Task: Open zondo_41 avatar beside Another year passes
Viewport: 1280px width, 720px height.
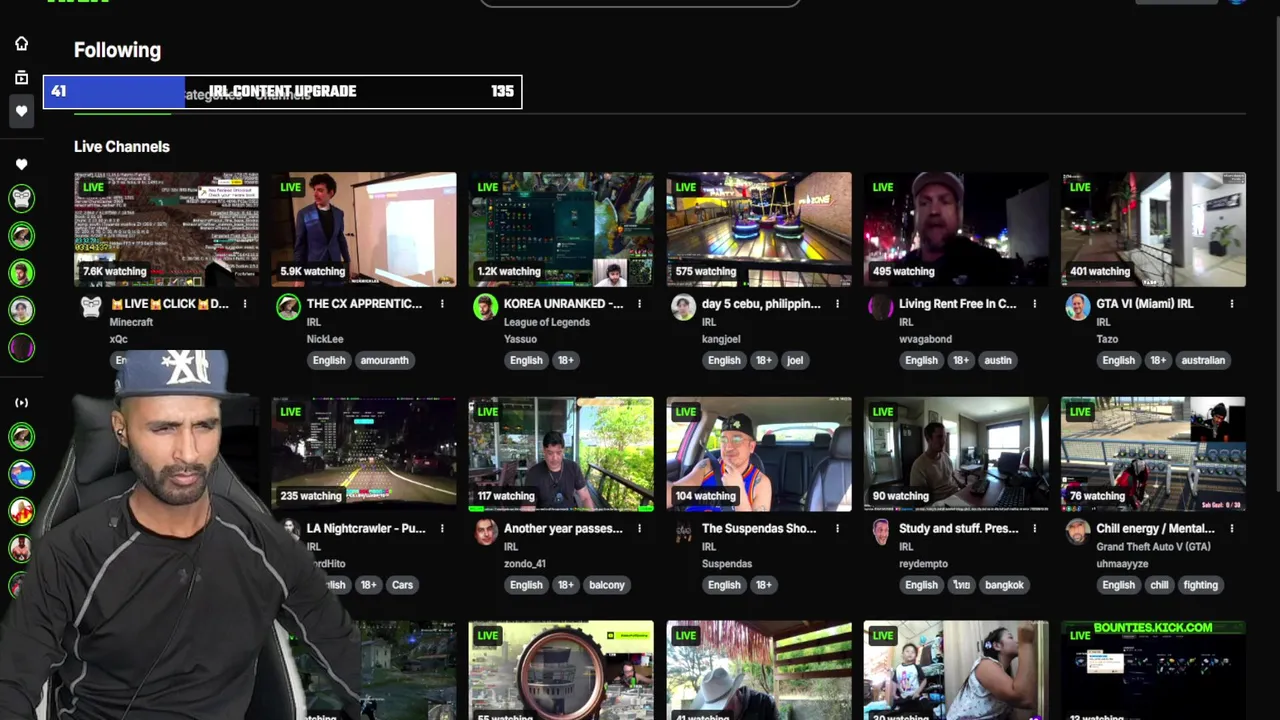Action: [x=485, y=532]
